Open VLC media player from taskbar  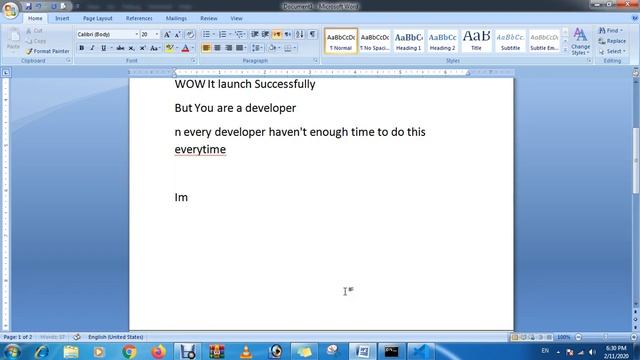(246, 351)
